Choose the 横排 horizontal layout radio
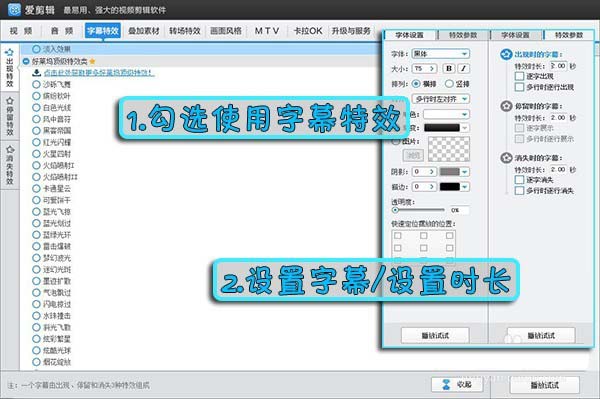600x399 pixels. click(x=416, y=83)
